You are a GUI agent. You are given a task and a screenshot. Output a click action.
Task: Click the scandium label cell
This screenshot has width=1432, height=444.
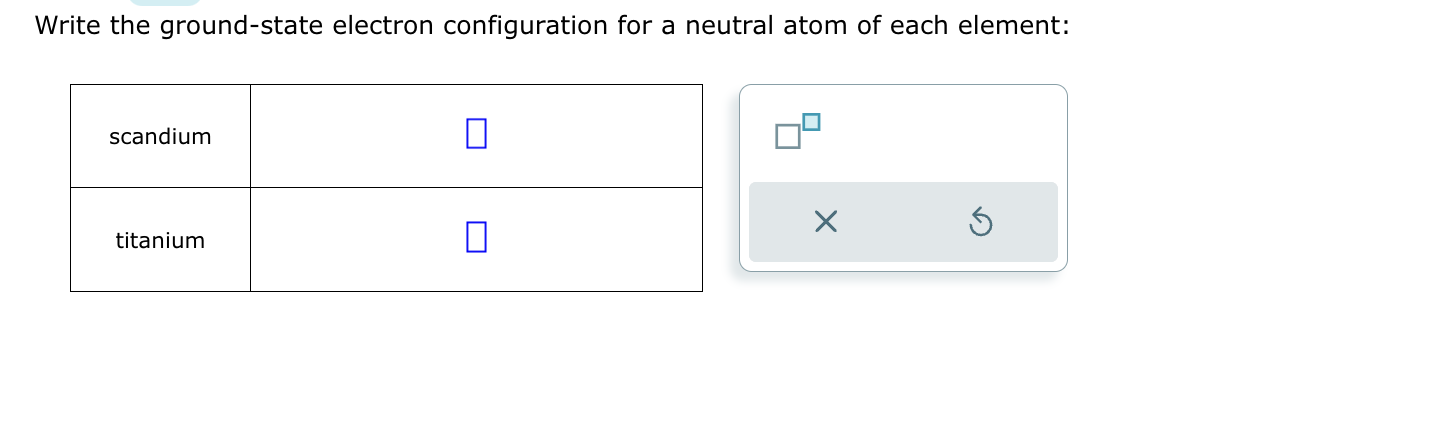160,137
